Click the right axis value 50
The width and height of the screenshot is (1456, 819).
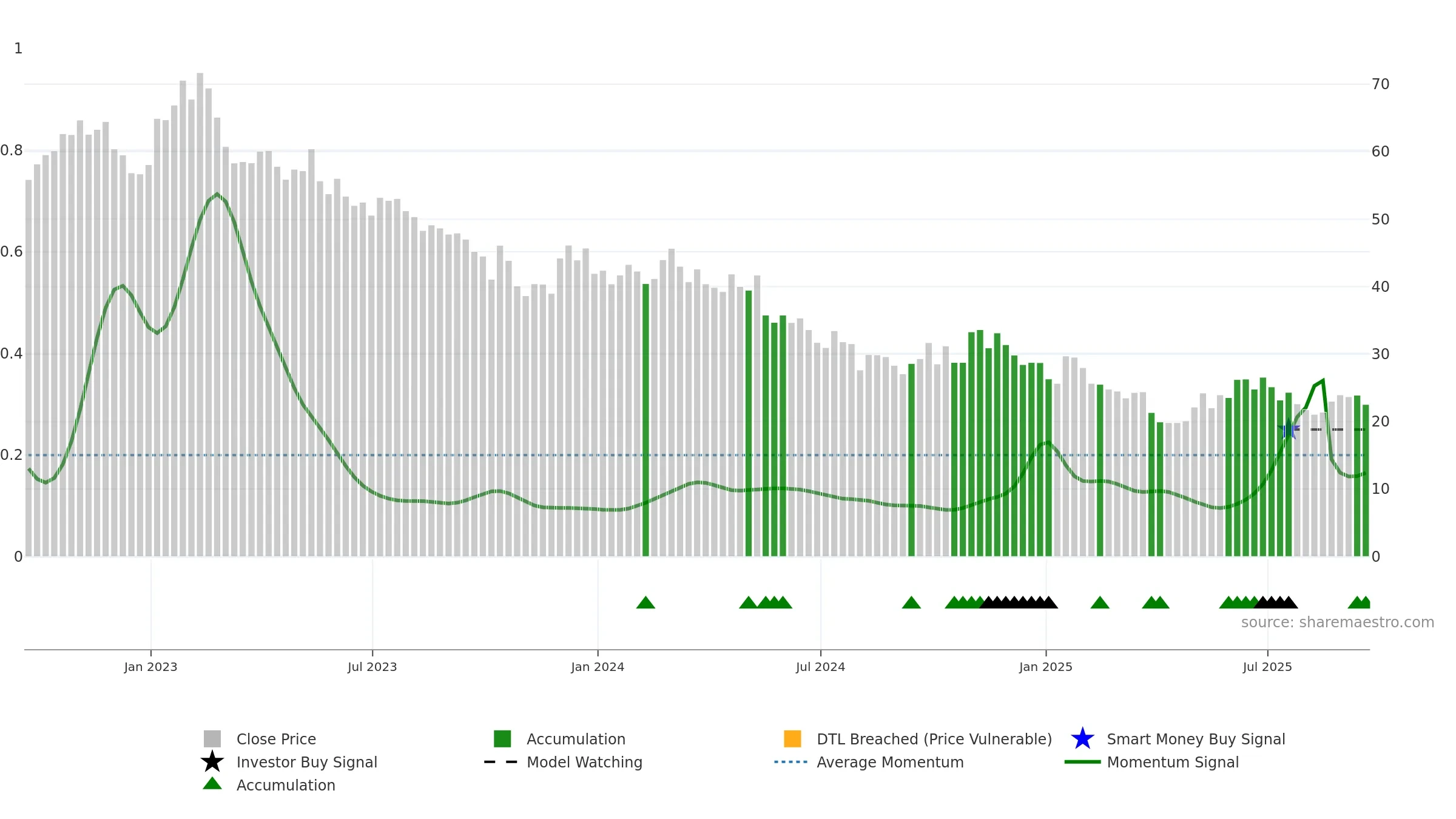point(1380,219)
